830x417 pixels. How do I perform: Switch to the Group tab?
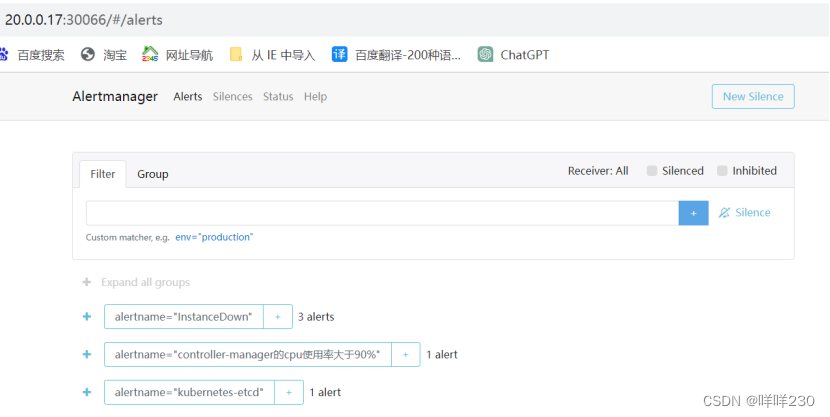[x=153, y=174]
